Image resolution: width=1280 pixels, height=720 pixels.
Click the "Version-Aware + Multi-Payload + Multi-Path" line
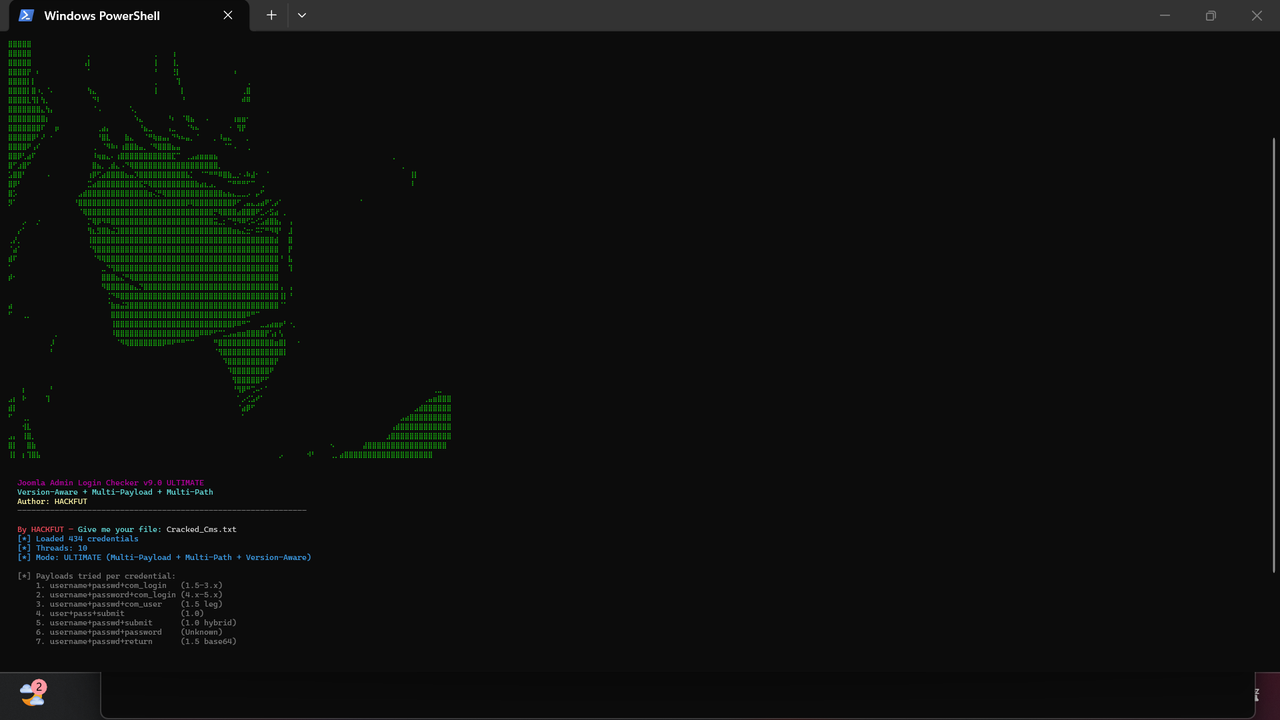coord(115,492)
